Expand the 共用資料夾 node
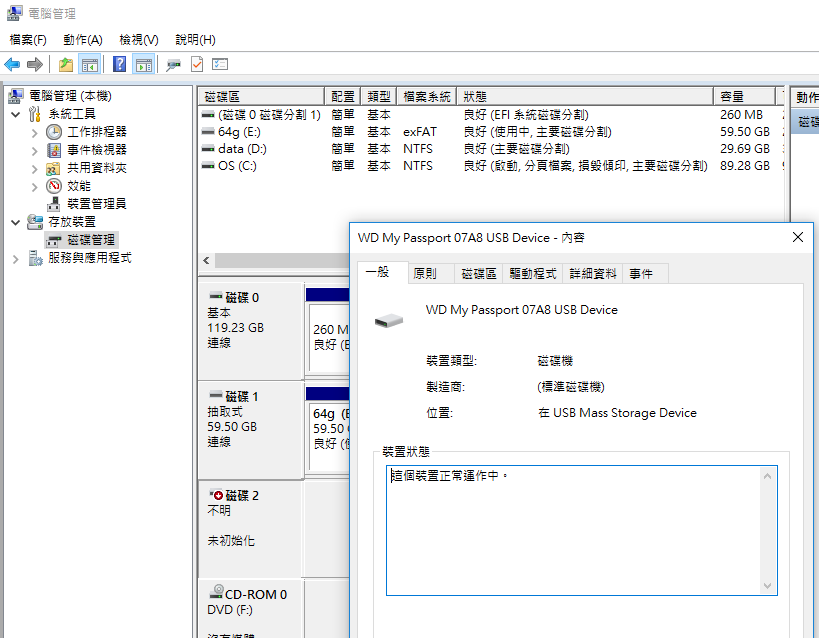 click(34, 168)
